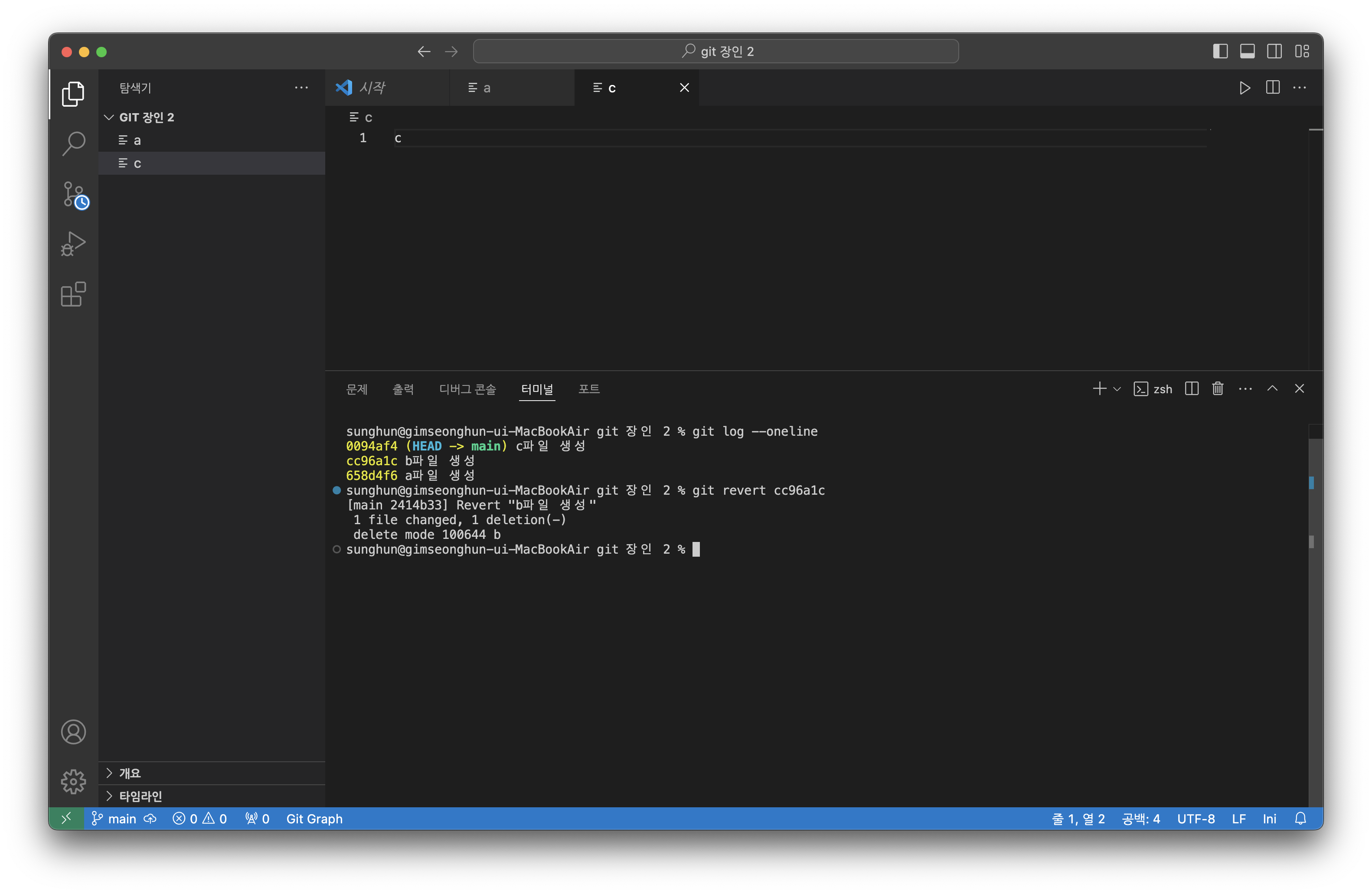Open the Extensions view
The width and height of the screenshot is (1372, 894).
tap(74, 294)
